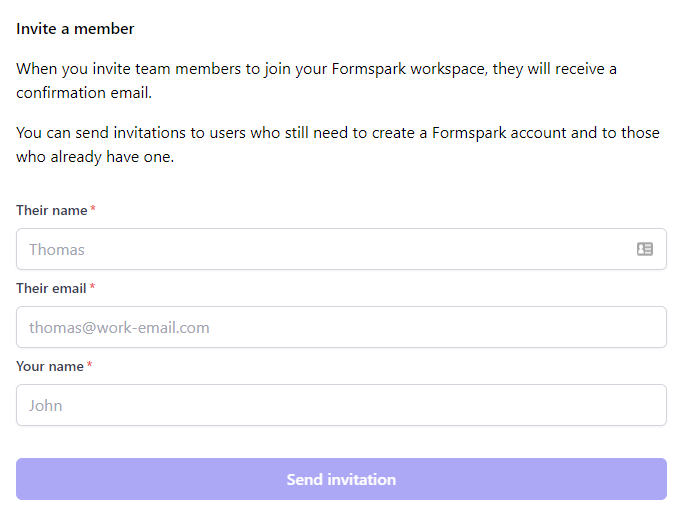Image resolution: width=700 pixels, height=531 pixels.
Task: Click the "Their email" field label
Action: [x=51, y=288]
